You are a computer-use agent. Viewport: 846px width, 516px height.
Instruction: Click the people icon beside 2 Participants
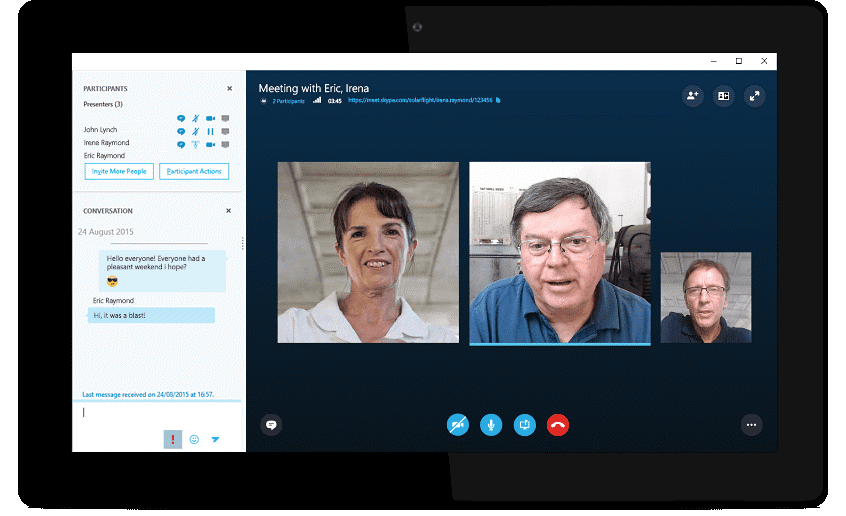tap(264, 101)
